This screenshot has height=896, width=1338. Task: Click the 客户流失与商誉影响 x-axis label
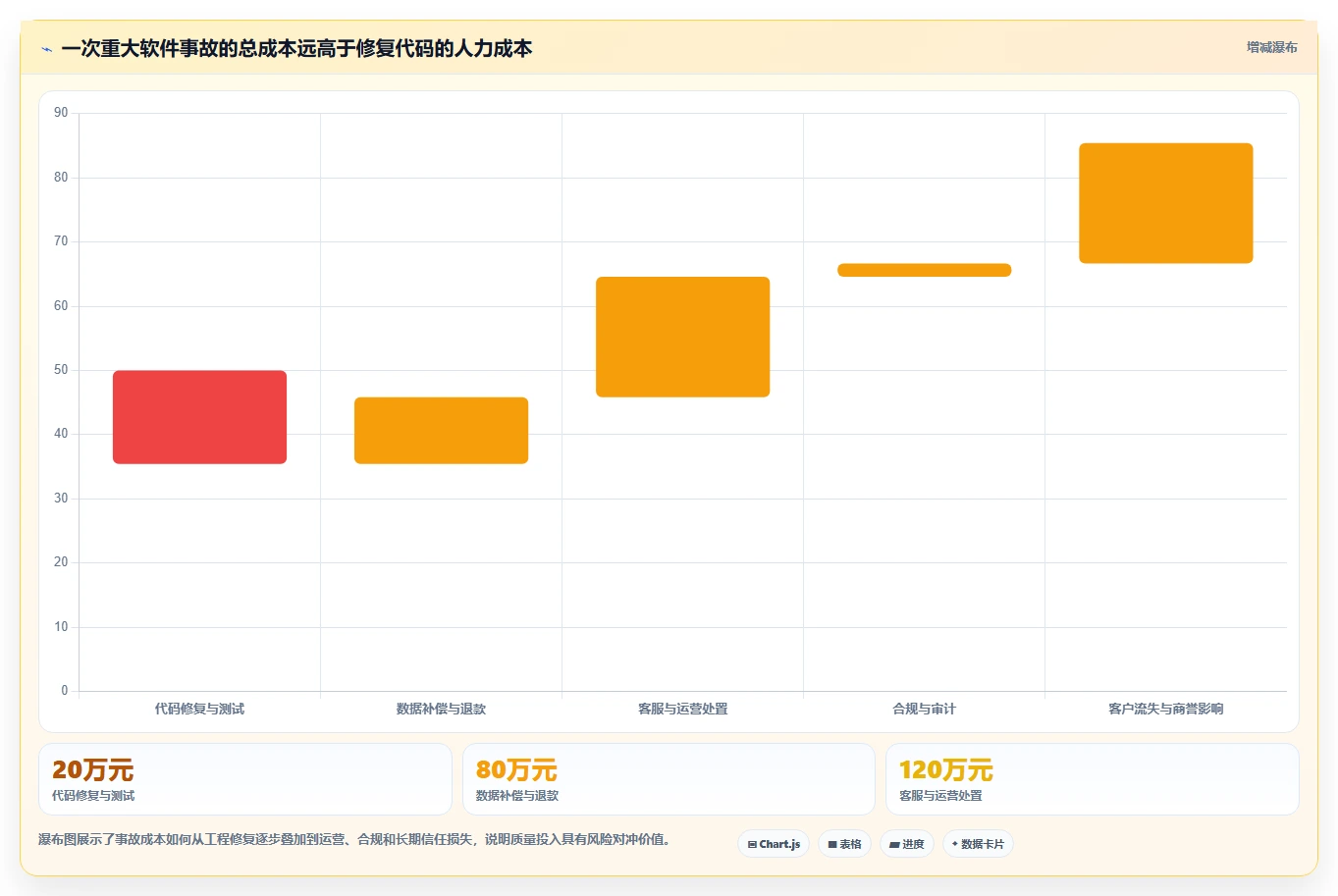(1165, 709)
